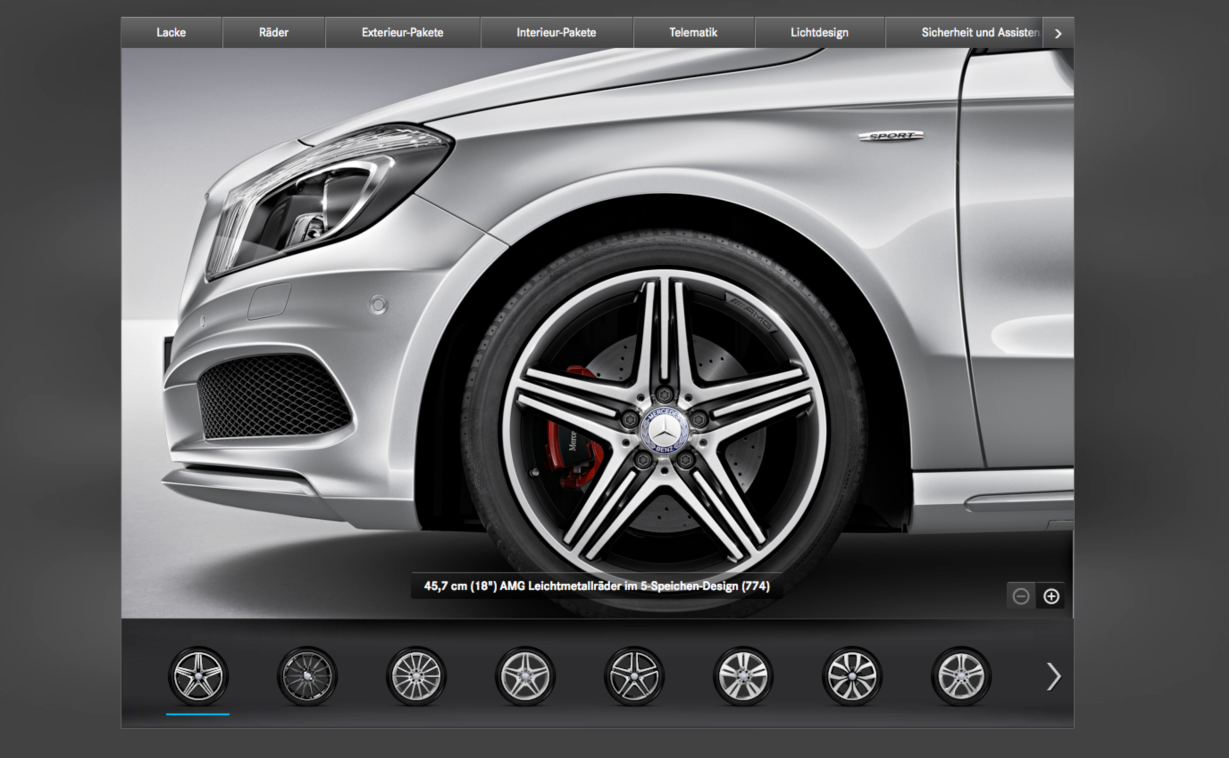Switch to the Räder tab
The image size is (1229, 758).
pos(273,32)
